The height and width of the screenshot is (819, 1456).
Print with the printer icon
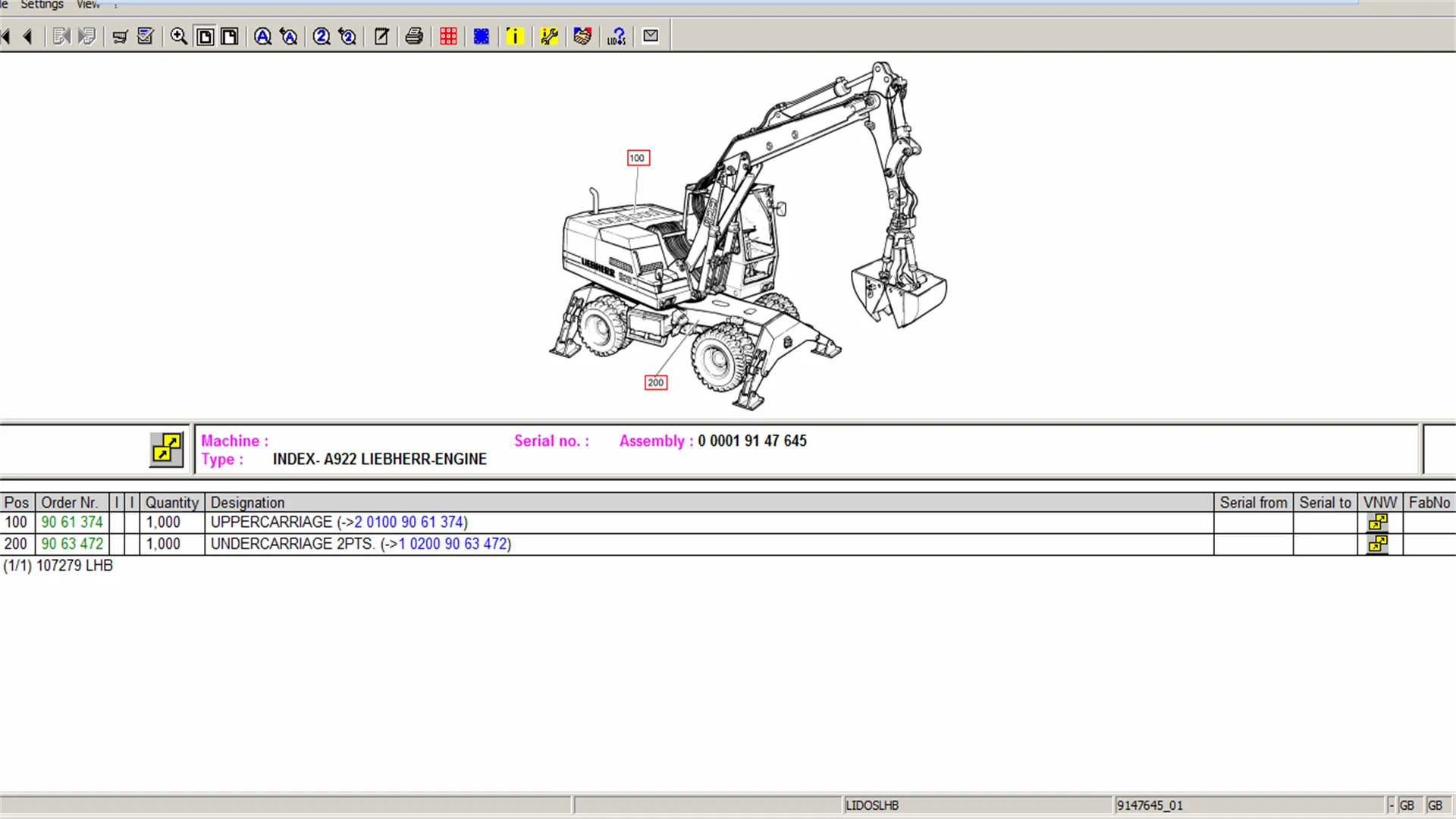(x=414, y=36)
